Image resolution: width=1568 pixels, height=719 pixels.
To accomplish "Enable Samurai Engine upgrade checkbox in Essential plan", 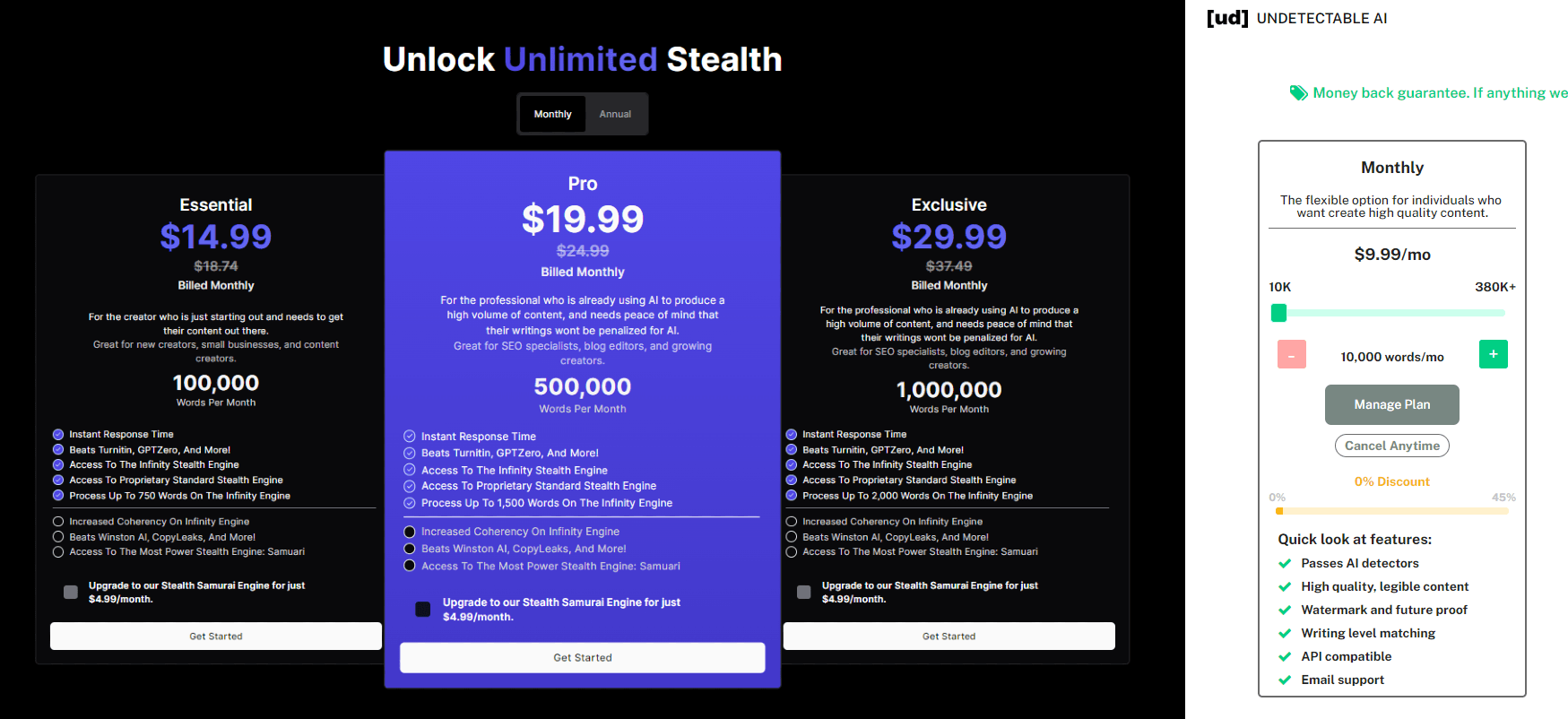I will click(71, 592).
